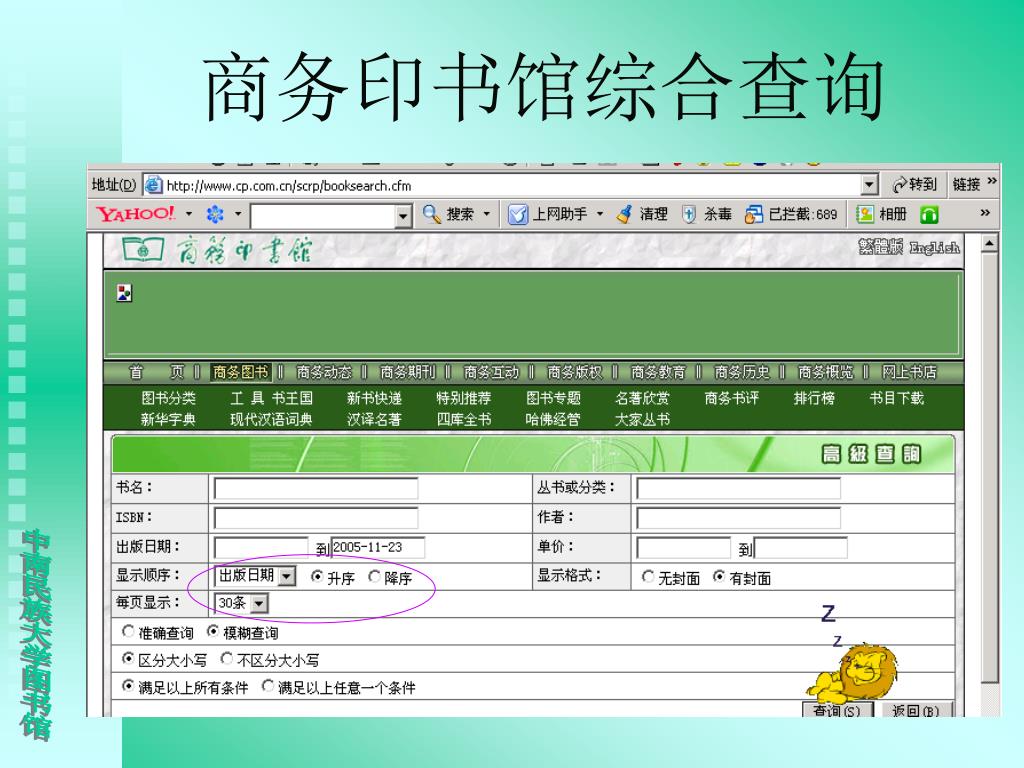
Task: Expand the 链接 links bar chevron
Action: (x=991, y=181)
